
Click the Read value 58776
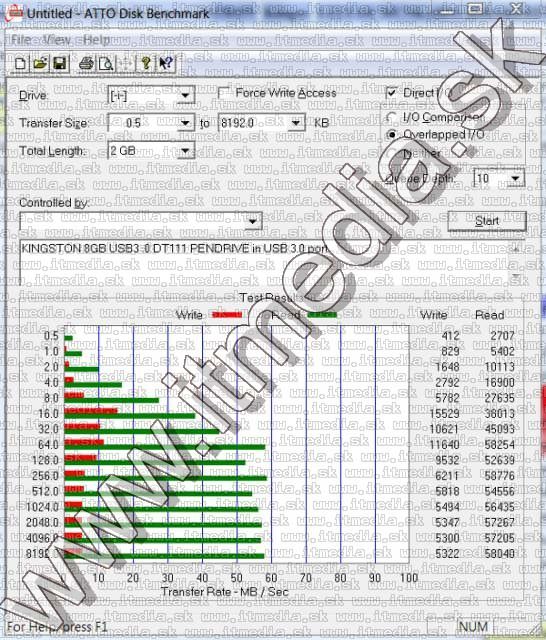tap(499, 476)
